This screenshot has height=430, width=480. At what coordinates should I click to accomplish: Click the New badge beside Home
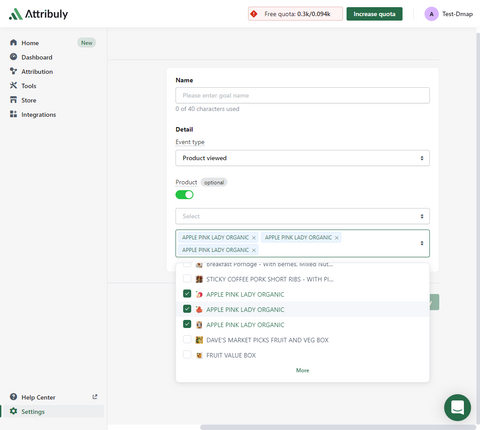(x=87, y=43)
